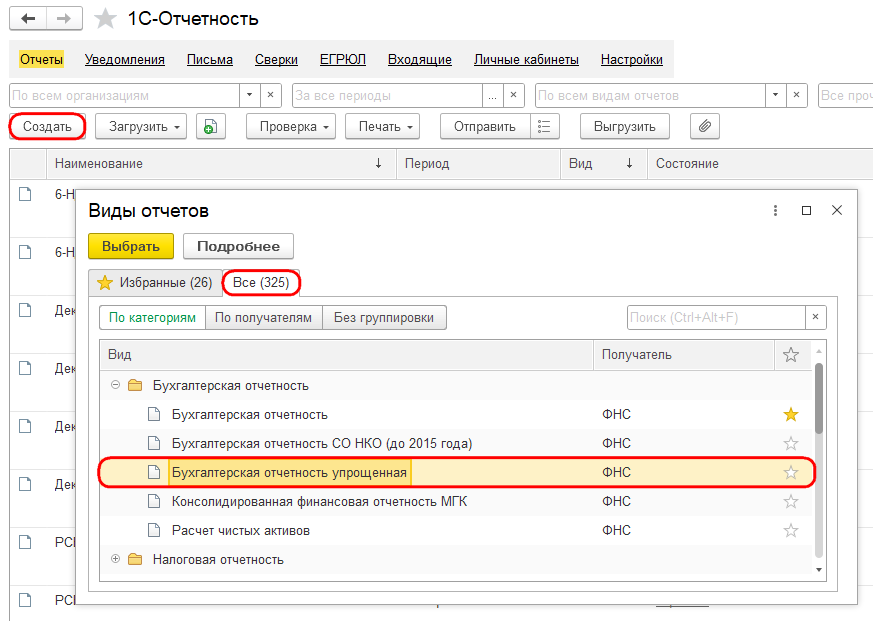The height and width of the screenshot is (621, 873).
Task: Click the star column header icon
Action: [791, 355]
